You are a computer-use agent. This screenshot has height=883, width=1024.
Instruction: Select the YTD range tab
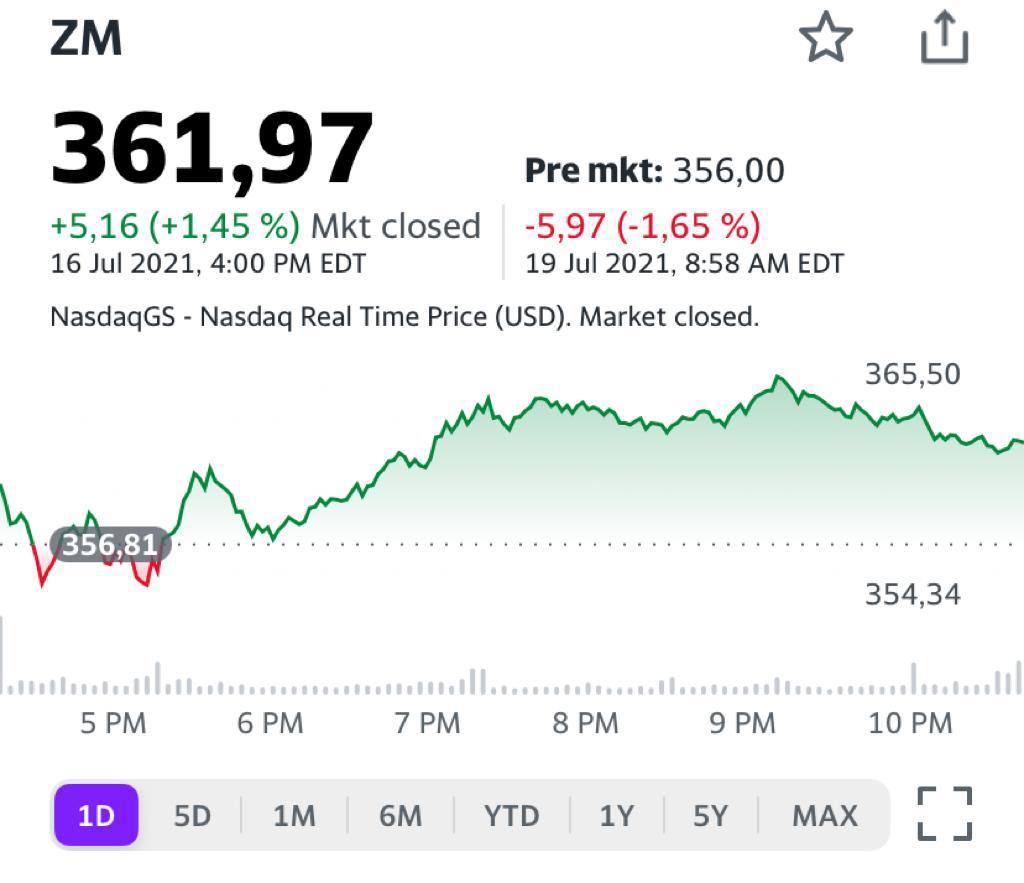click(x=511, y=815)
